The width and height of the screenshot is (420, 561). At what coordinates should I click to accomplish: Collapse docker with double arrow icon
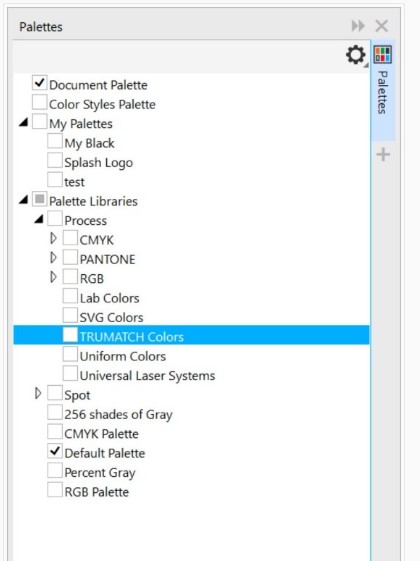tap(358, 26)
